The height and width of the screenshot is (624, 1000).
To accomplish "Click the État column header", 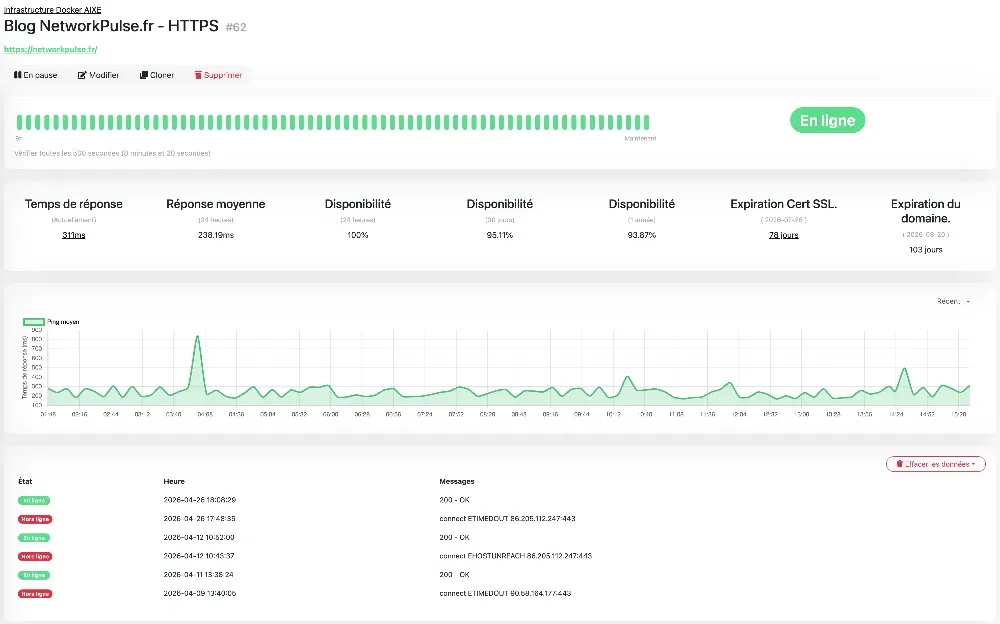I will [25, 481].
